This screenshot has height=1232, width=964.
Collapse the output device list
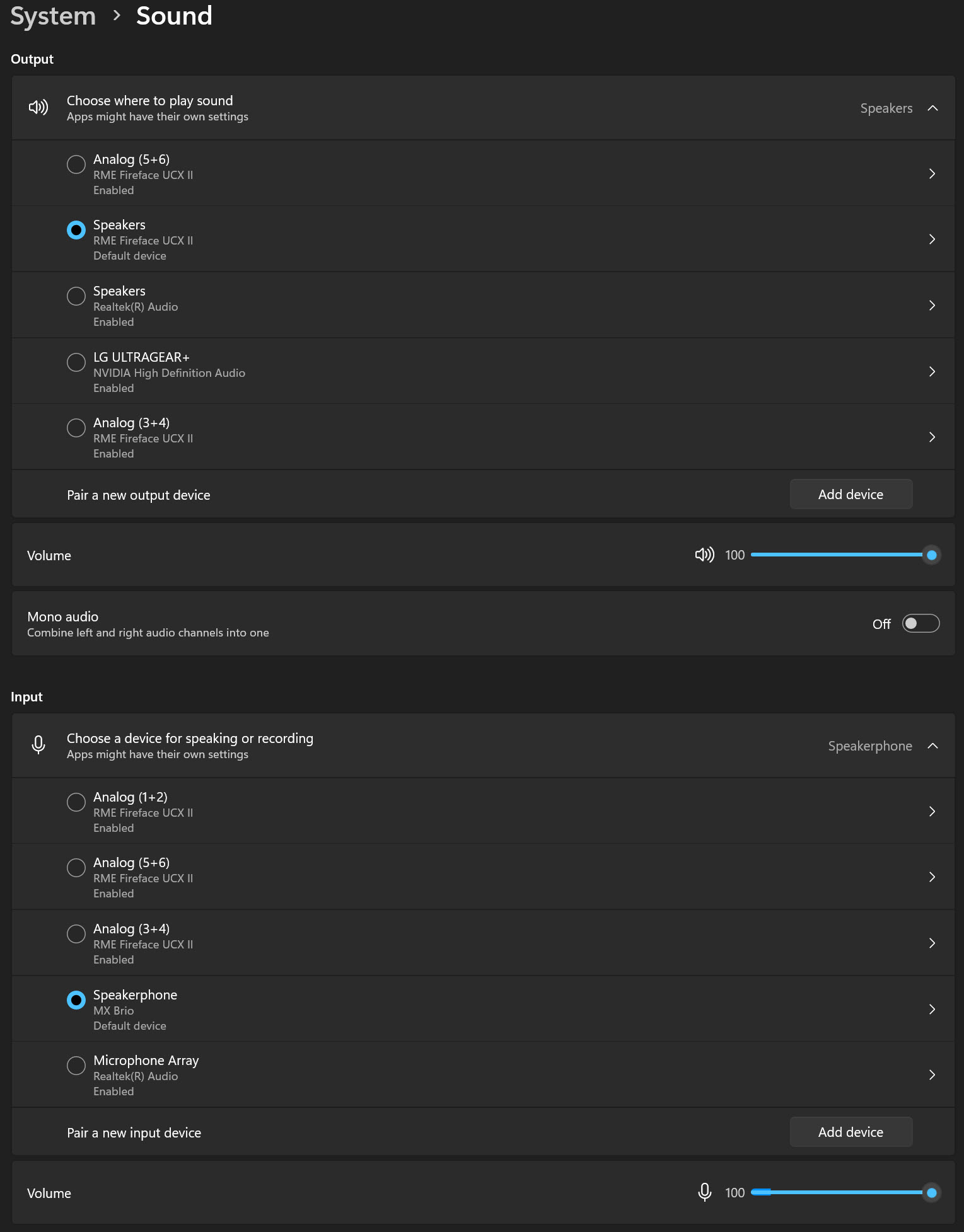(933, 108)
